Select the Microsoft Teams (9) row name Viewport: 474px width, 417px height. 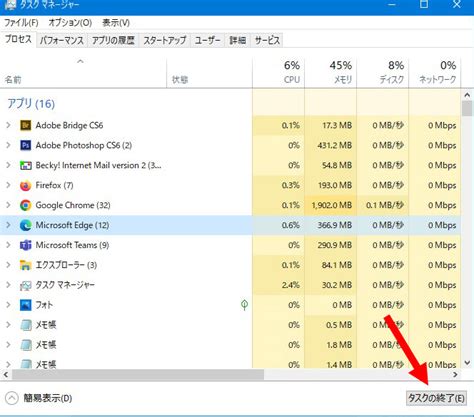point(72,245)
